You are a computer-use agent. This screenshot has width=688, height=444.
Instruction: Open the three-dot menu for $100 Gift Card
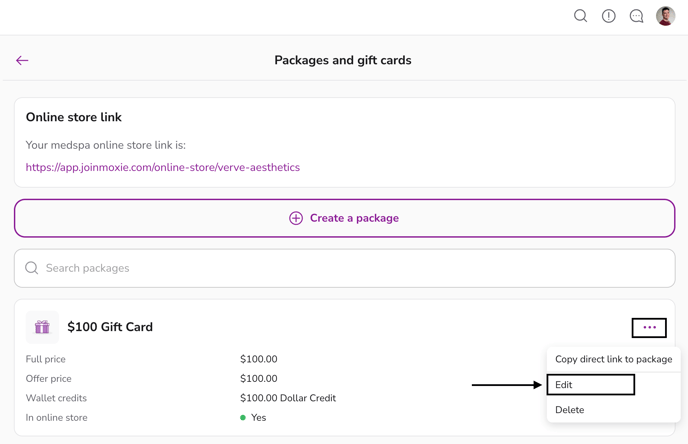[649, 327]
